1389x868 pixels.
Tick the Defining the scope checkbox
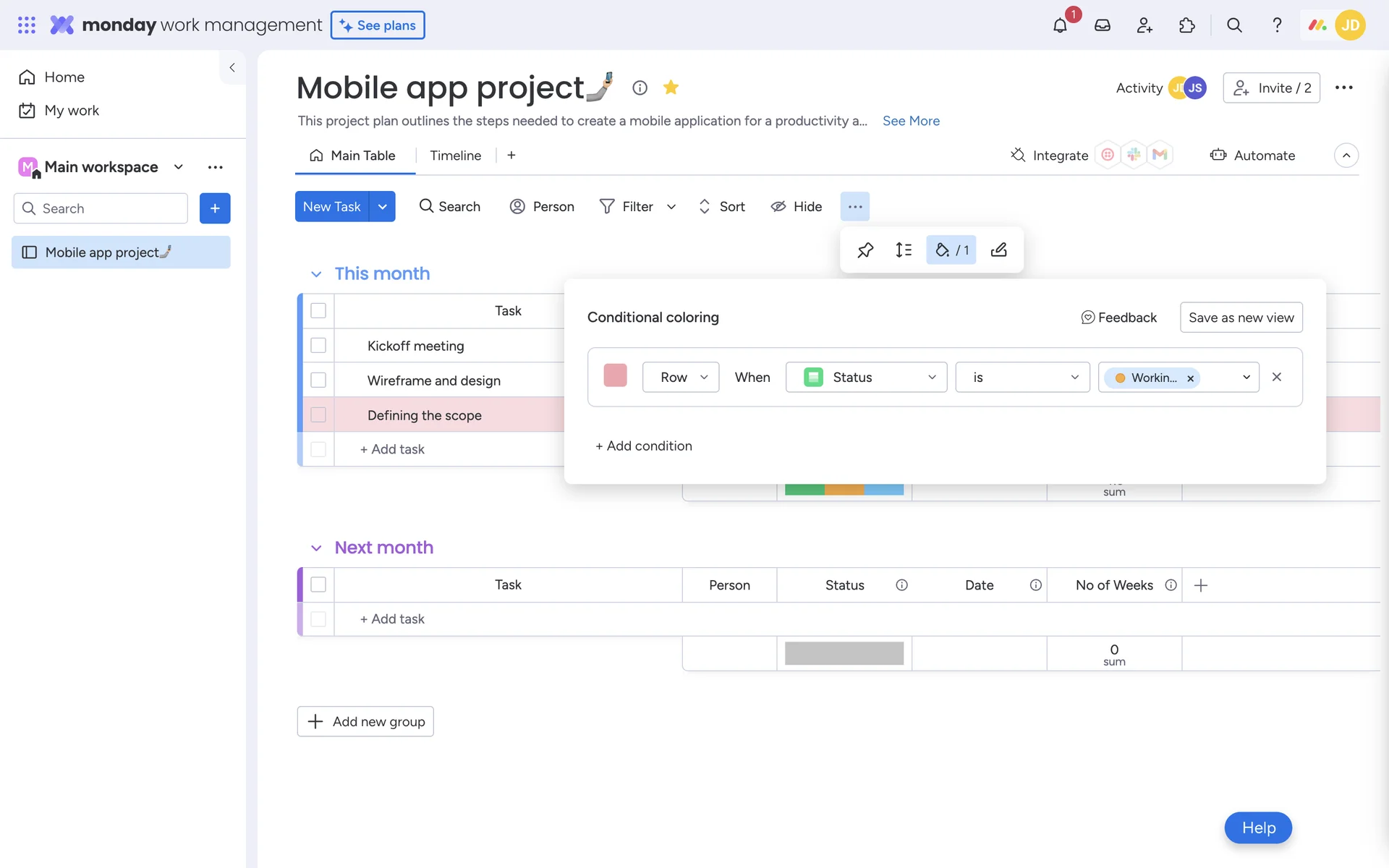point(318,415)
